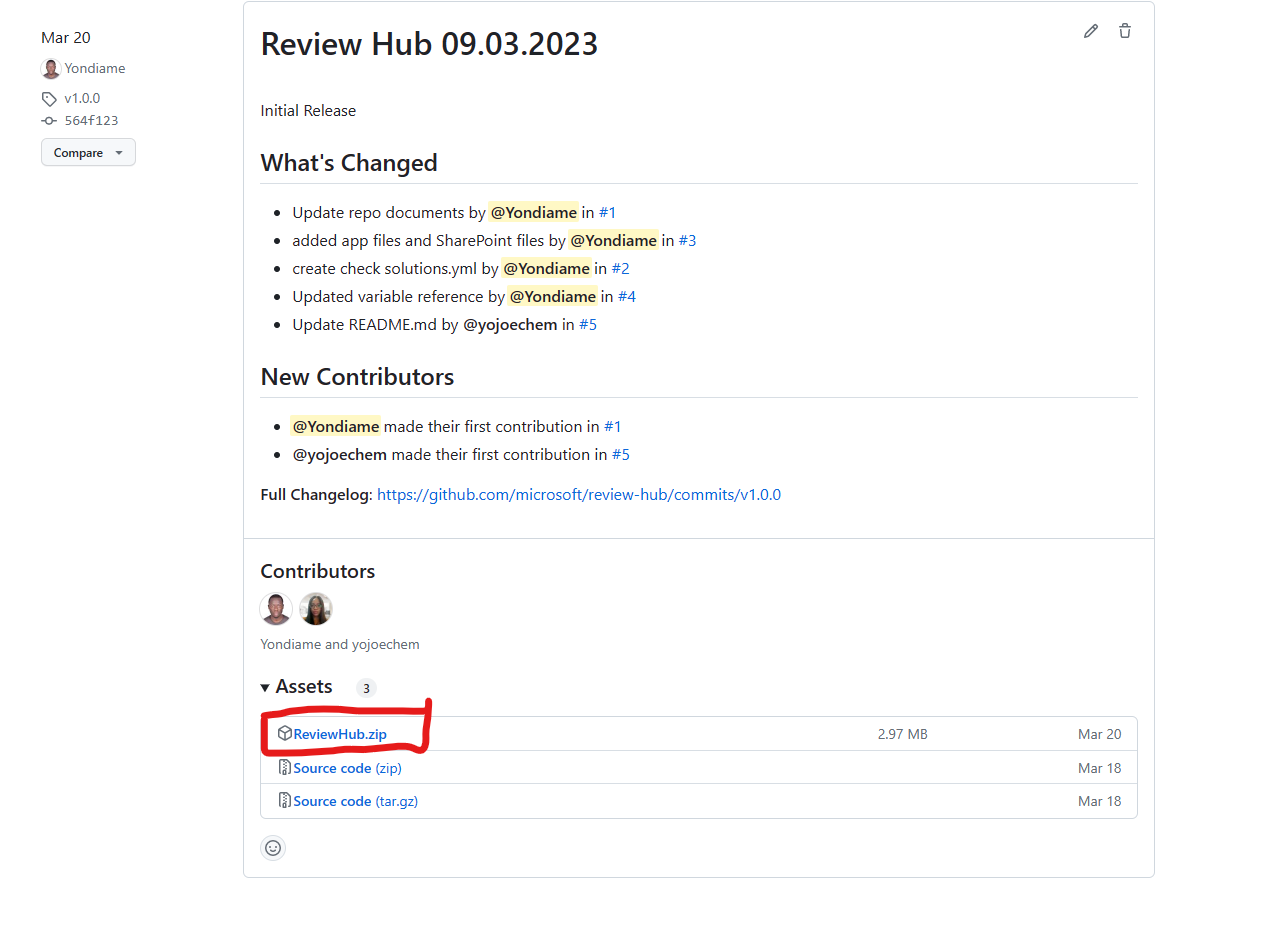Click the archive icon for Source code zip

click(285, 767)
